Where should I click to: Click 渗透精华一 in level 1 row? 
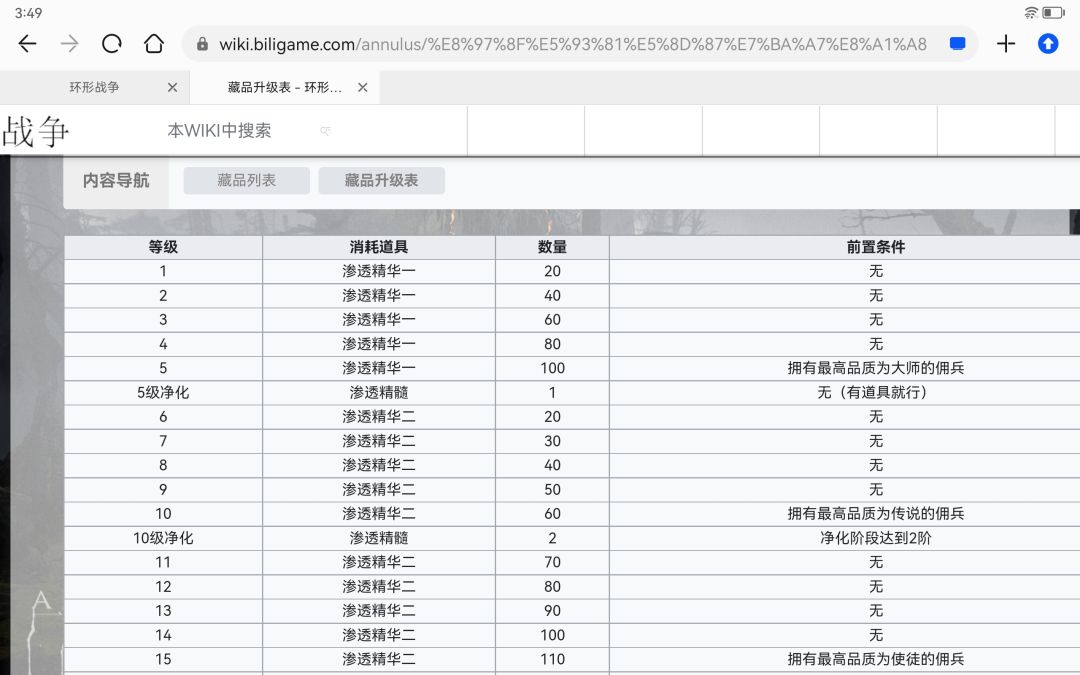click(379, 271)
